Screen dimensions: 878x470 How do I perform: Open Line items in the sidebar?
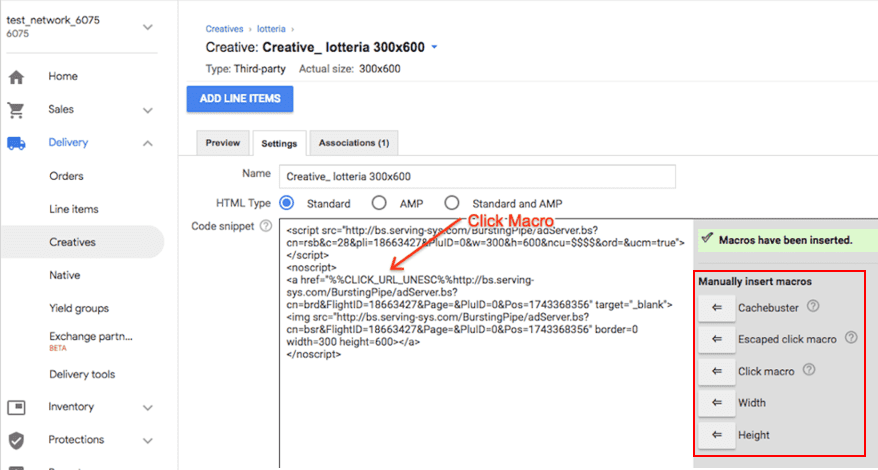coord(72,209)
